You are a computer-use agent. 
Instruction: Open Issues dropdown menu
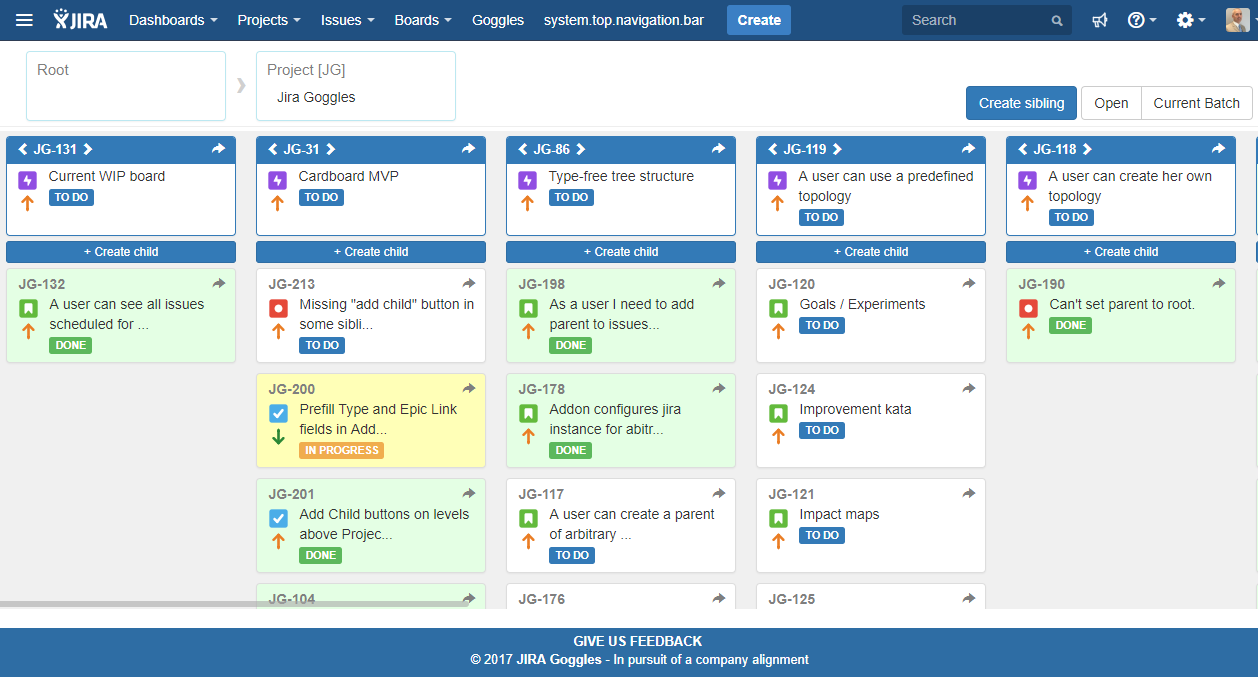click(x=348, y=20)
